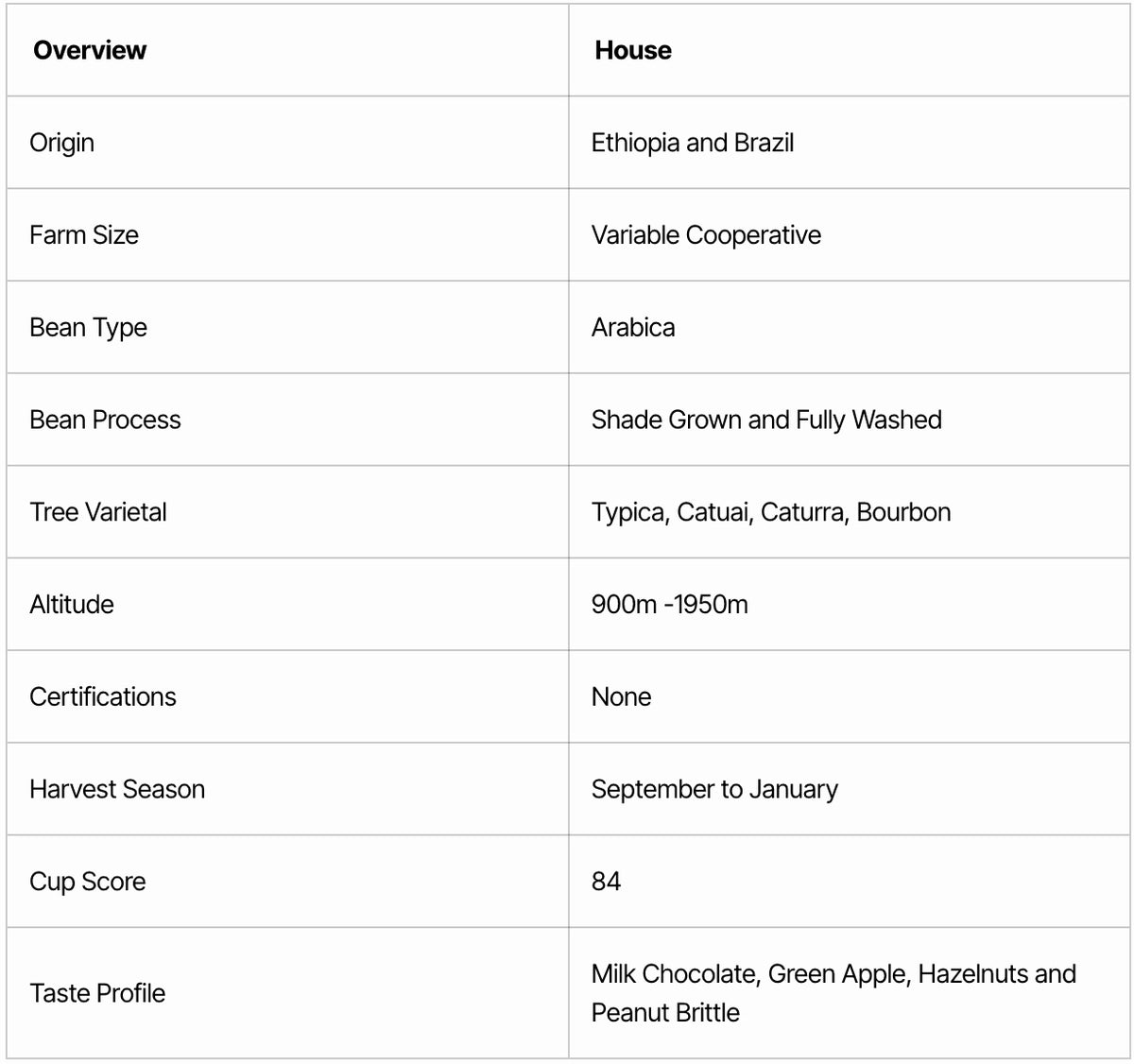Click the Cup Score value 84
This screenshot has width=1134, height=1064.
click(x=606, y=882)
